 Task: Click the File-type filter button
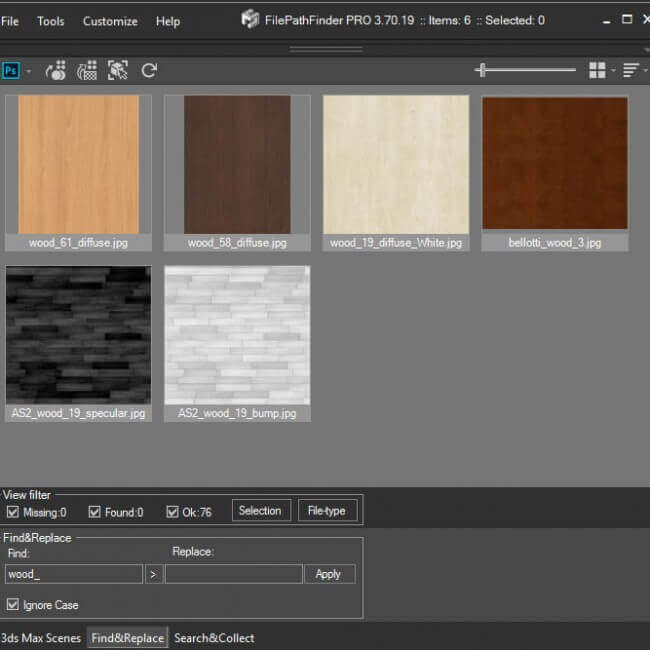(x=326, y=511)
